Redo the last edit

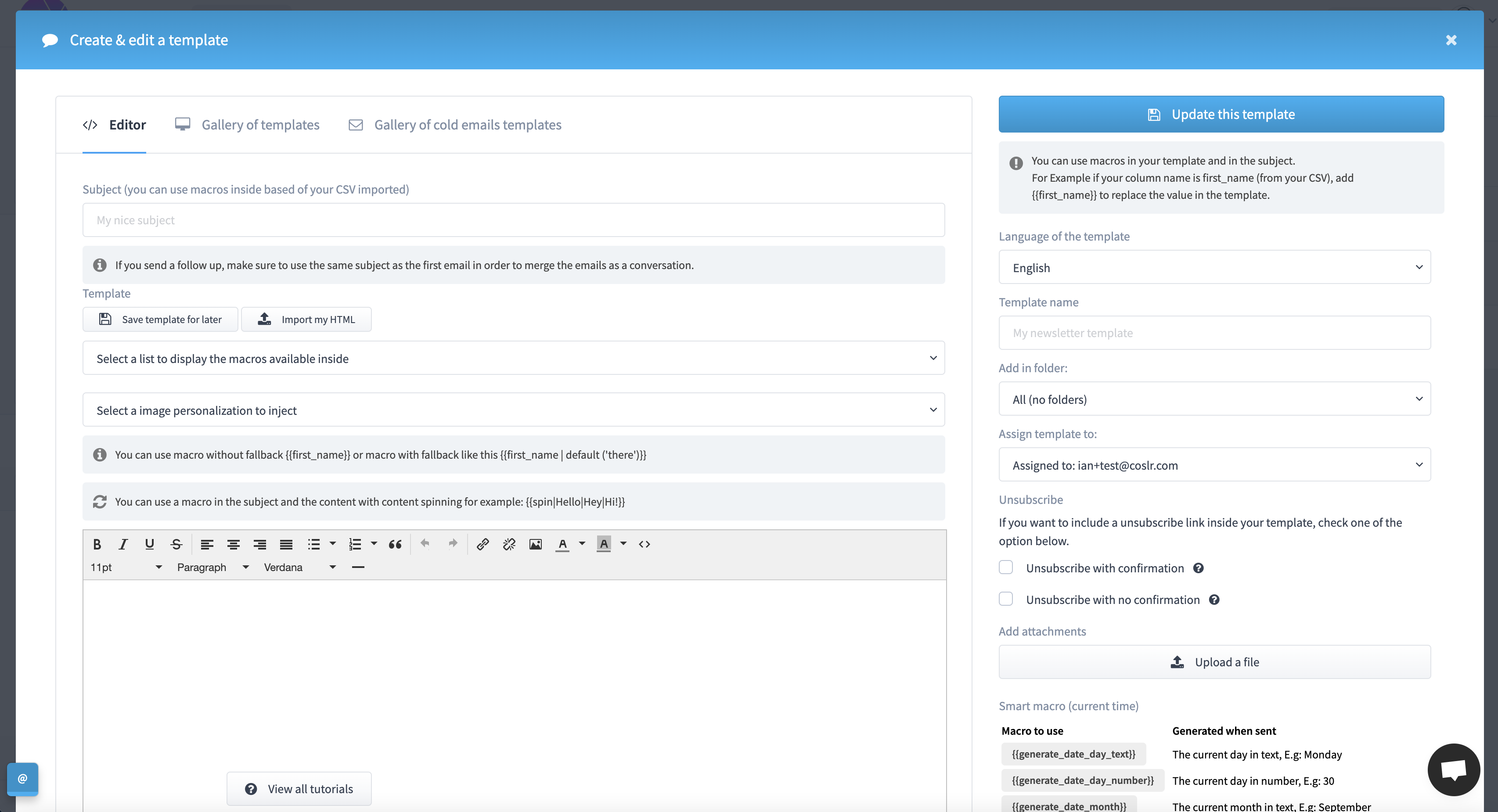[x=452, y=543]
